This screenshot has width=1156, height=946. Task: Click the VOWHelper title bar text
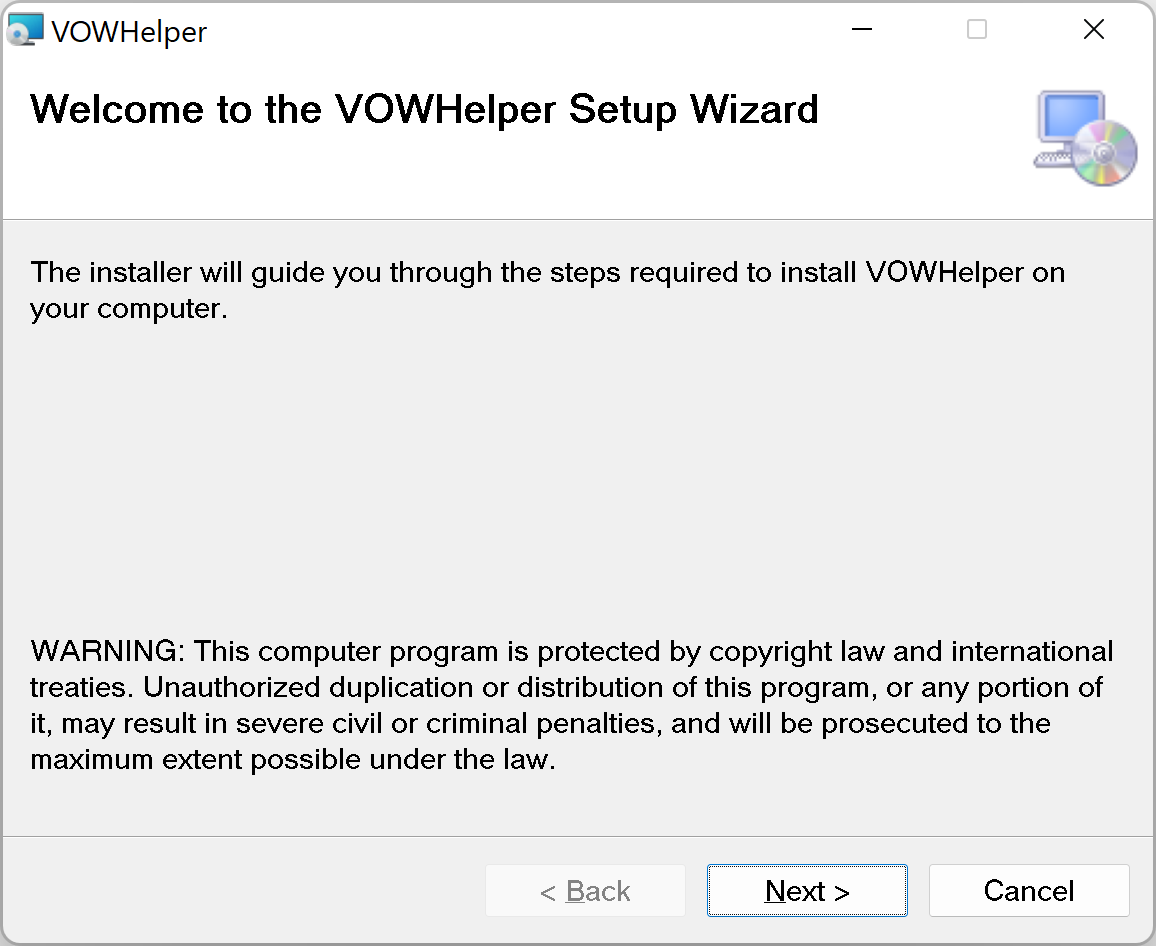coord(129,32)
